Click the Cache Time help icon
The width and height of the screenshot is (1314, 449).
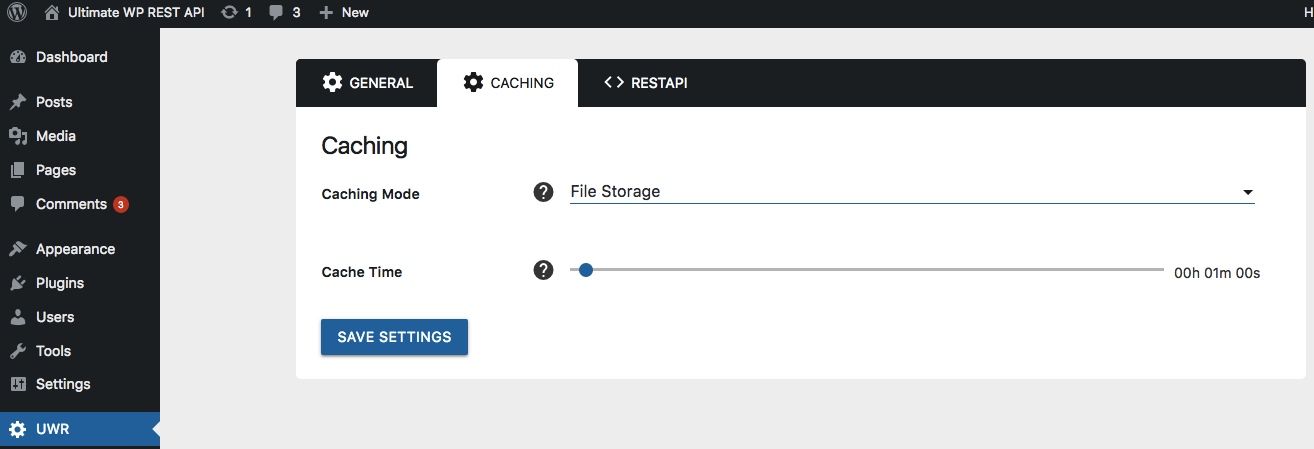pyautogui.click(x=543, y=270)
